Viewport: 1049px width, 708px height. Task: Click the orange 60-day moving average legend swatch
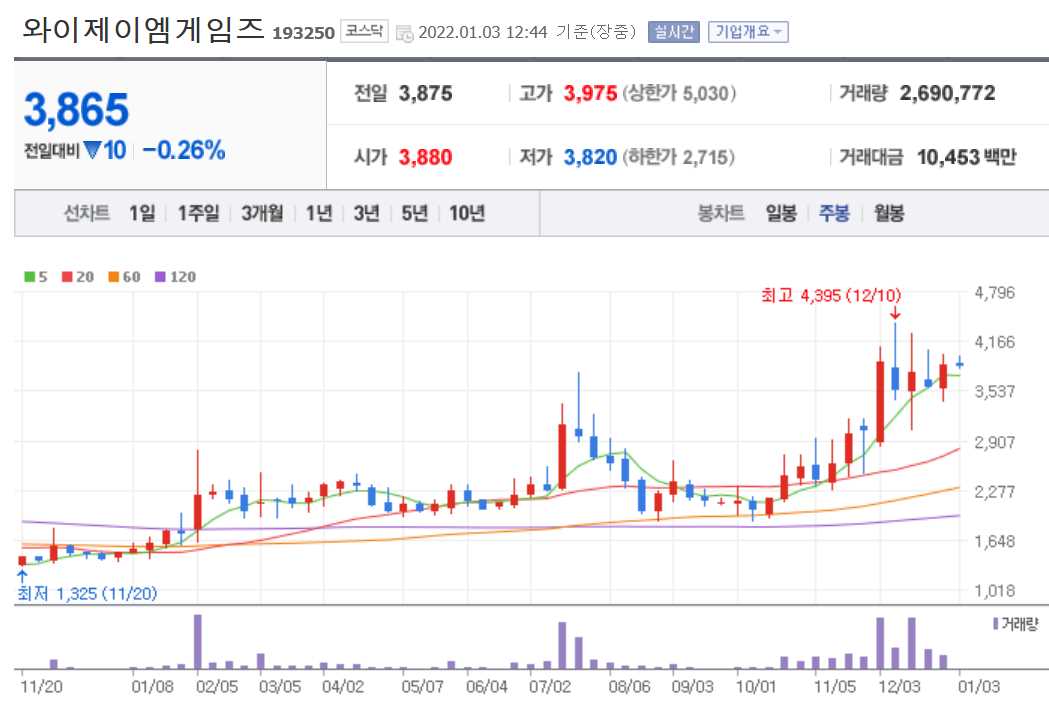tap(114, 277)
